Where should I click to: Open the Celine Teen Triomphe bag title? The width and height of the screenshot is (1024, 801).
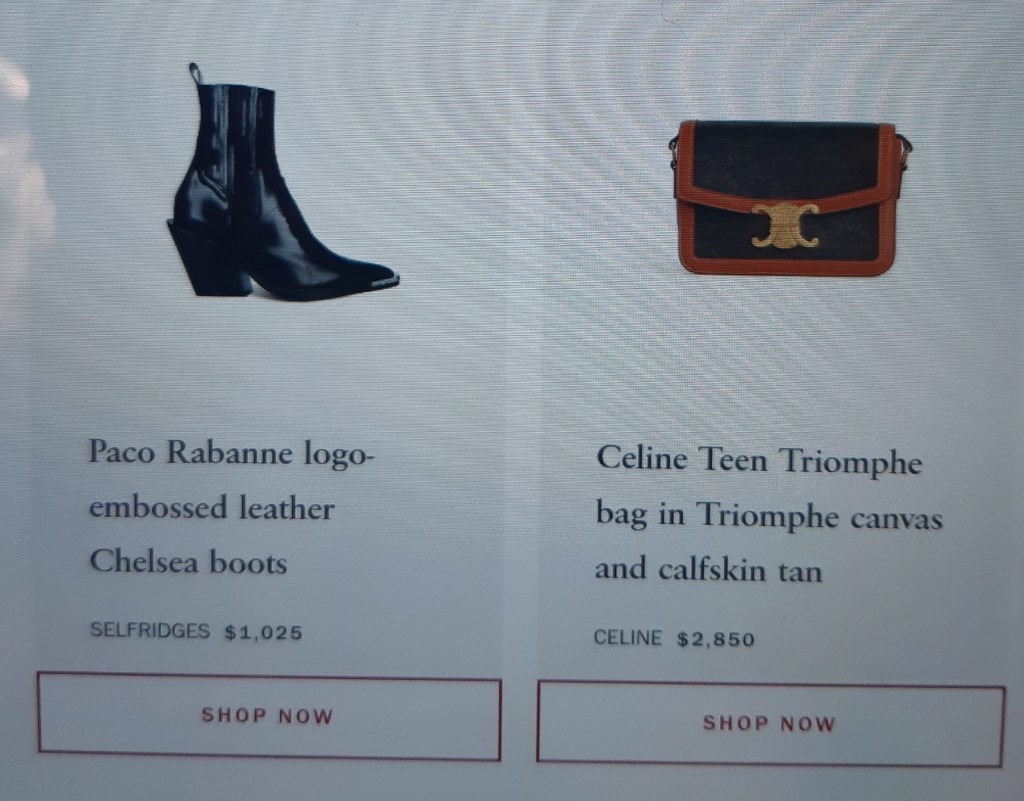tap(769, 514)
